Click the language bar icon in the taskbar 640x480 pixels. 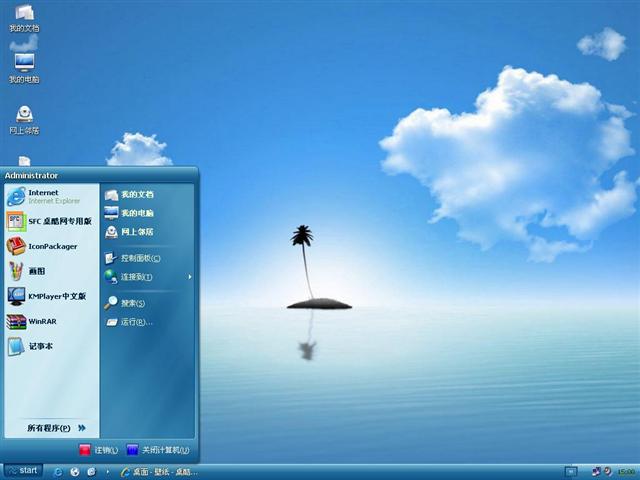pyautogui.click(x=571, y=472)
